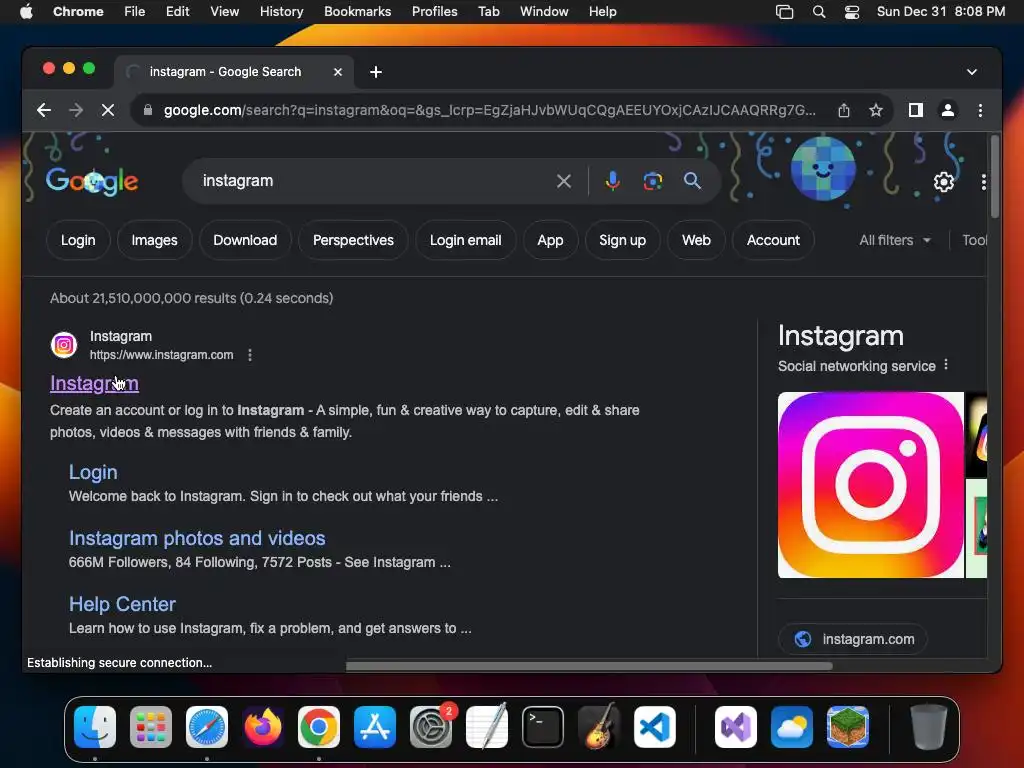Open instagram.com chip in knowledge panel

pyautogui.click(x=853, y=639)
